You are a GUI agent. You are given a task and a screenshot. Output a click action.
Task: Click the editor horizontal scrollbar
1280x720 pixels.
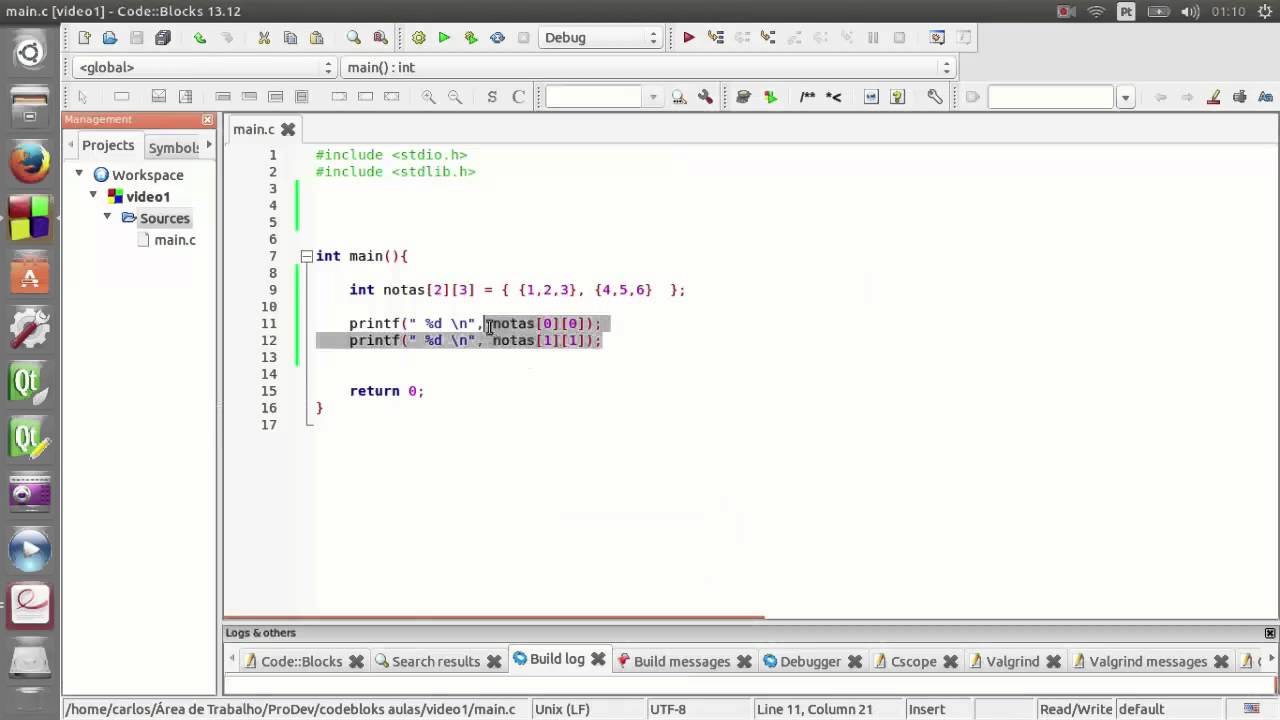click(x=493, y=617)
